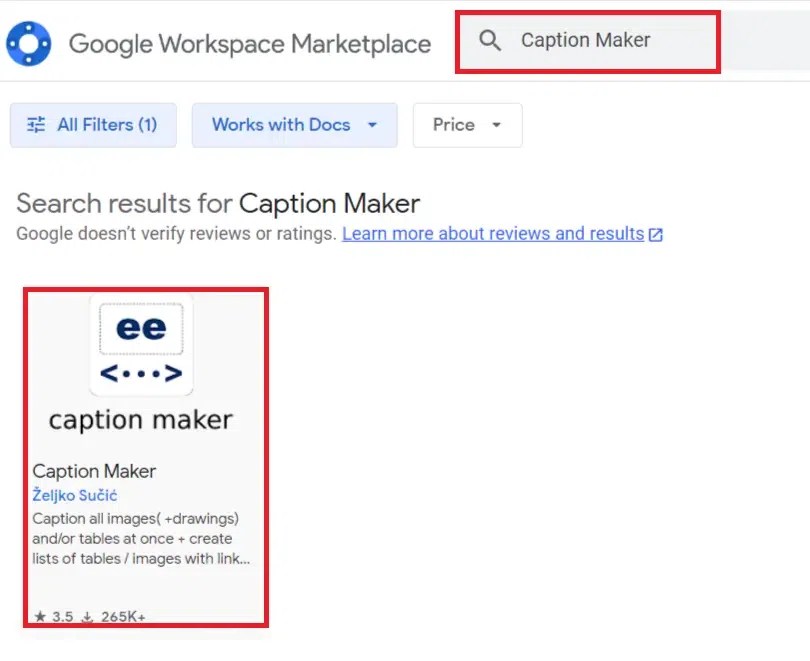Click the filter sliders icon on All Filters
The width and height of the screenshot is (810, 661).
[37, 124]
